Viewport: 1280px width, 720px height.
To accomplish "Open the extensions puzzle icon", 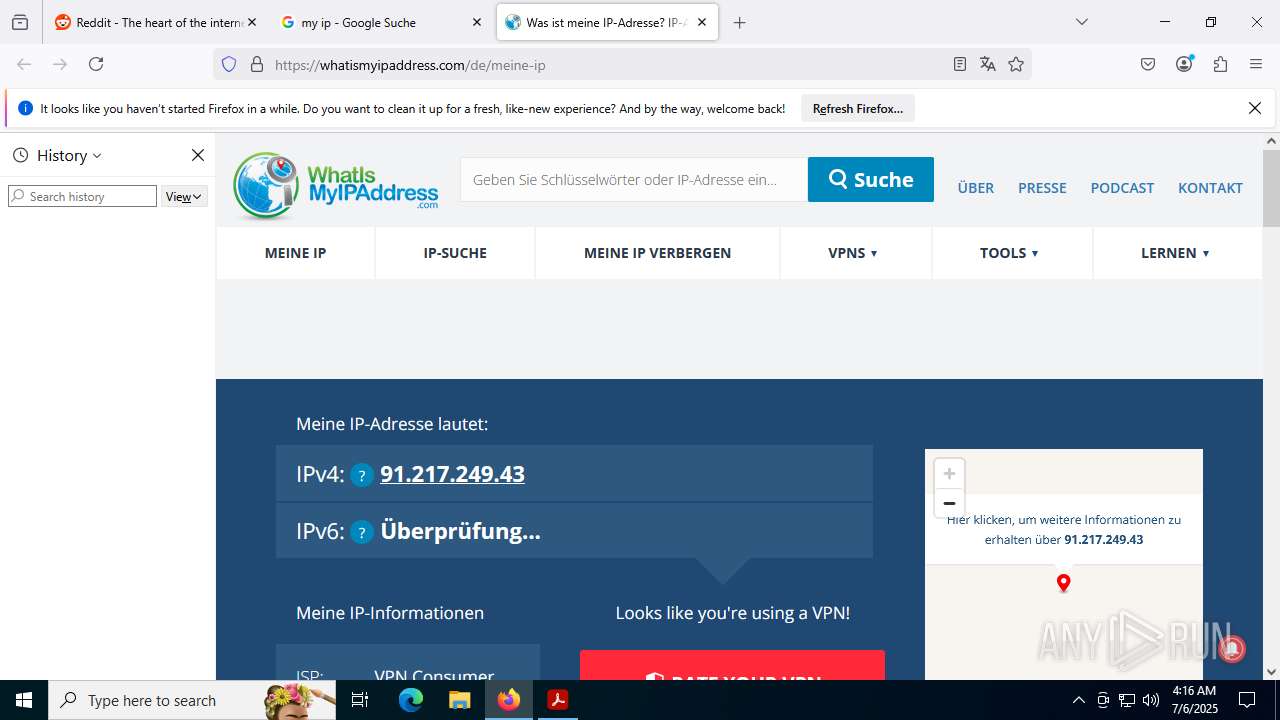I will 1220,64.
